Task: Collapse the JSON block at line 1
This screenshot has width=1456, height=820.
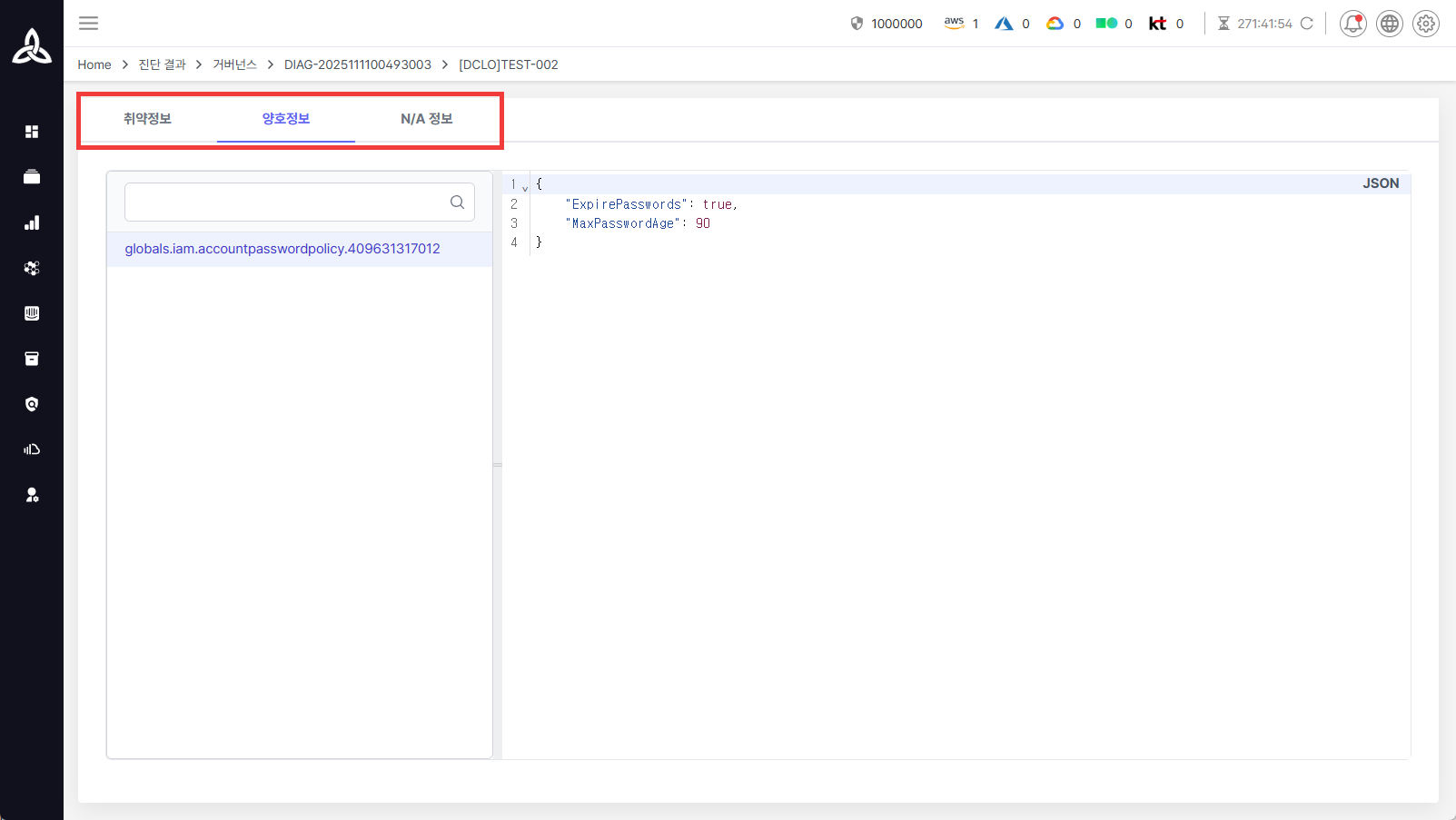Action: point(525,188)
